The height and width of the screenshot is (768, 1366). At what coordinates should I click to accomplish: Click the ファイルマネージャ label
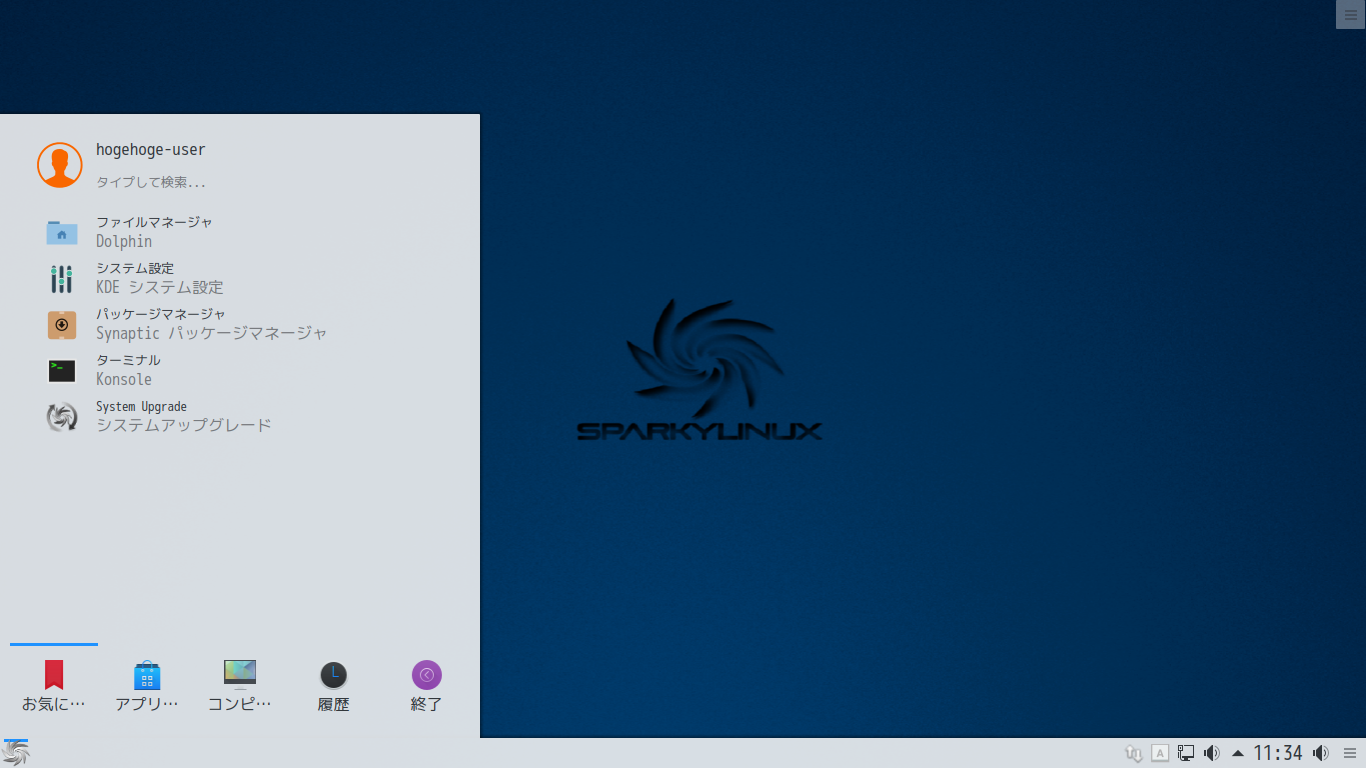(154, 222)
